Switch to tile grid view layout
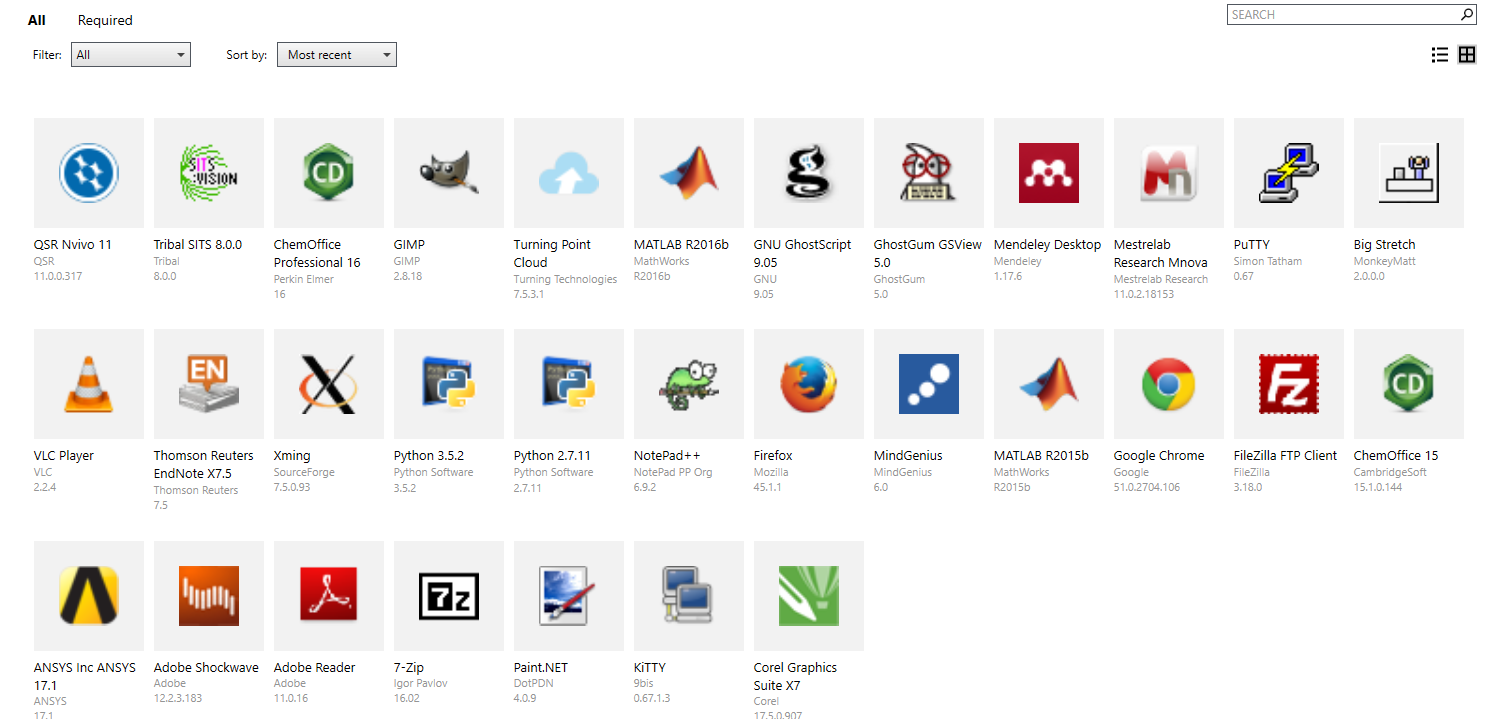Viewport: 1497px width, 719px height. pos(1467,55)
